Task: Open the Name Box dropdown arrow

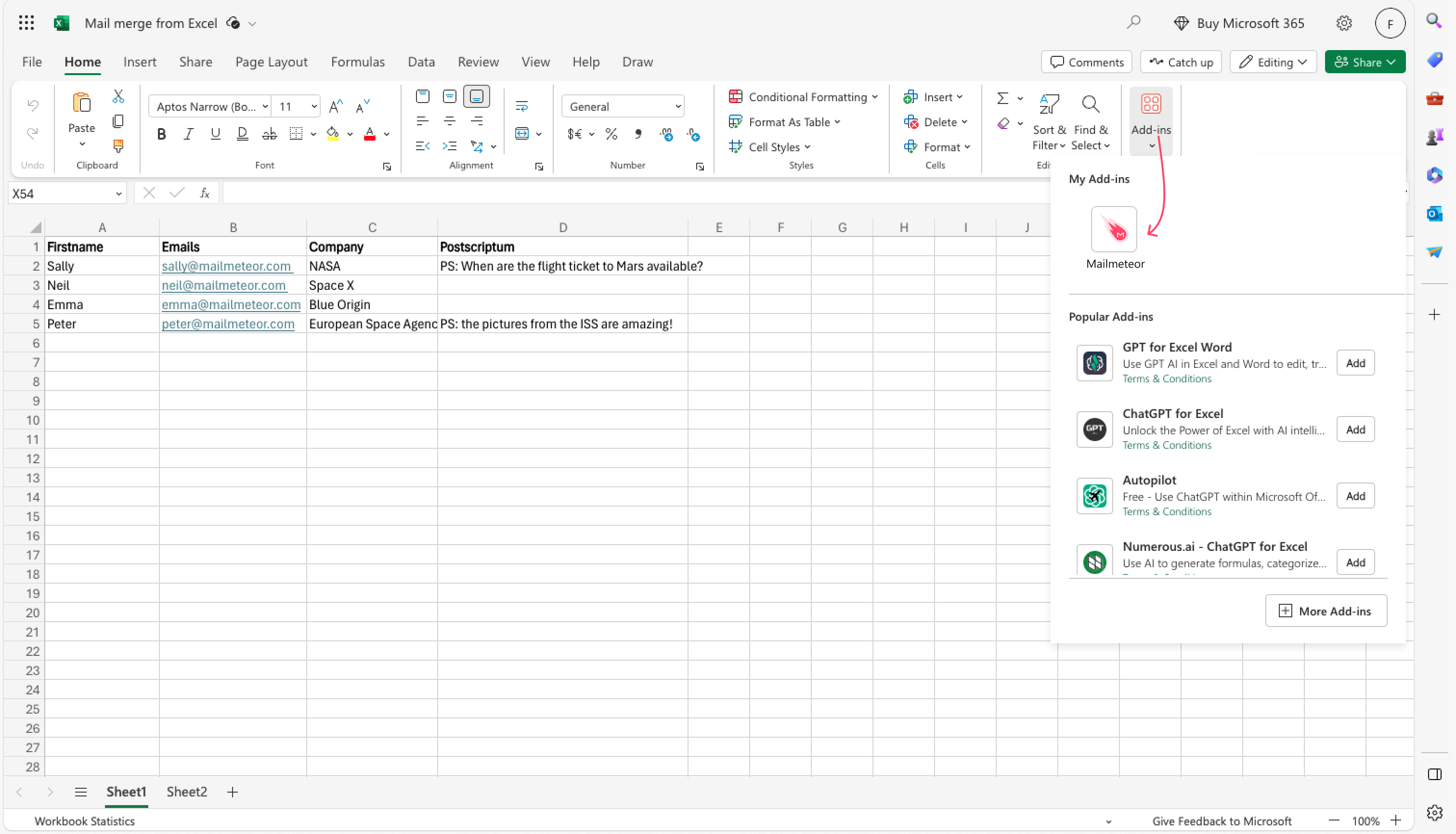Action: [x=118, y=194]
